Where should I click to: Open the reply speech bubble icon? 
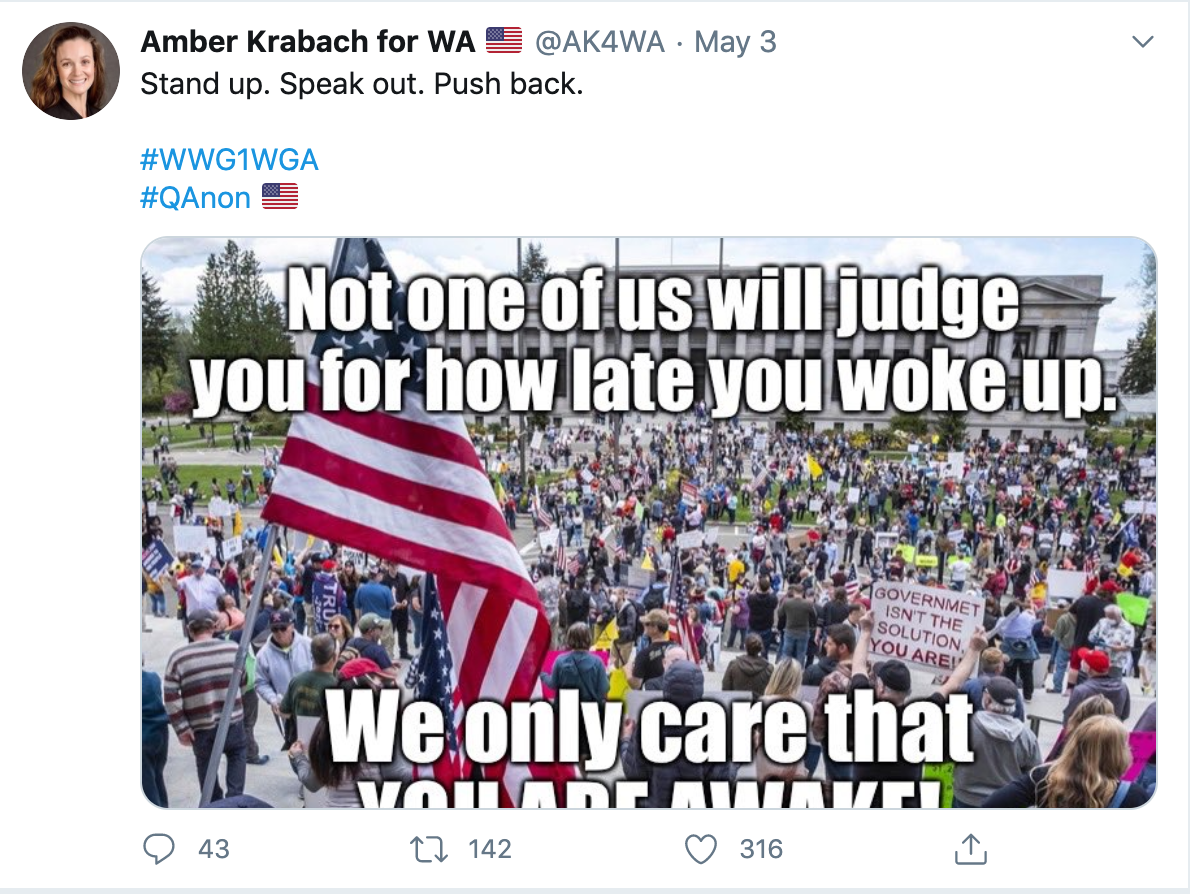pos(159,849)
